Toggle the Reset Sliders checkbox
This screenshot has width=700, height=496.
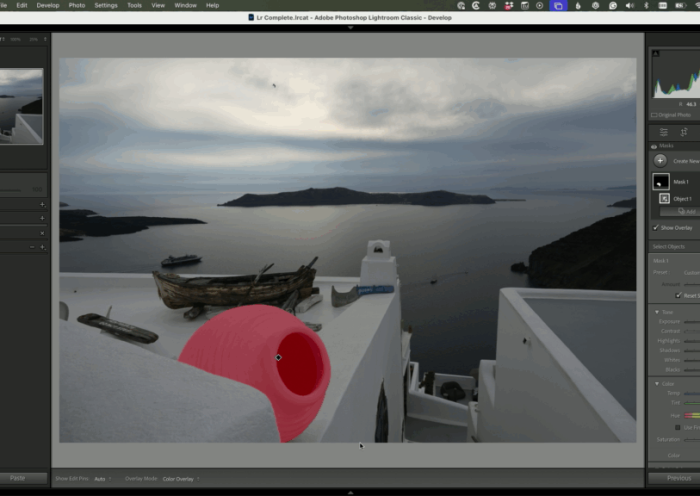[678, 295]
